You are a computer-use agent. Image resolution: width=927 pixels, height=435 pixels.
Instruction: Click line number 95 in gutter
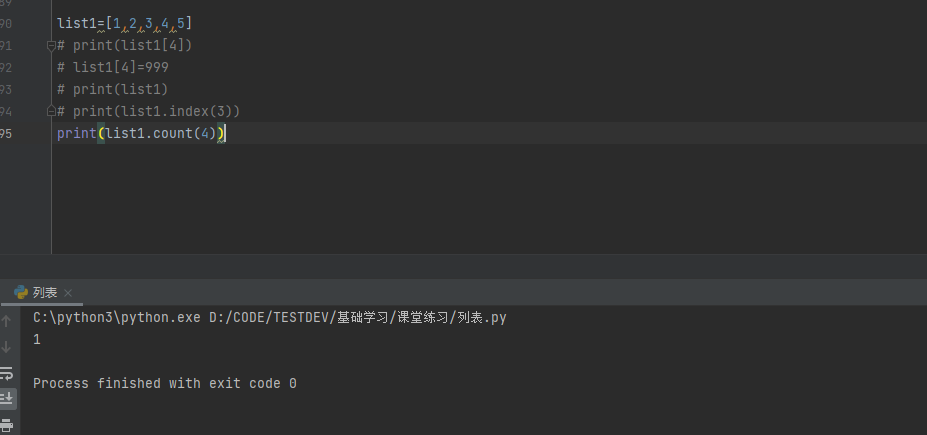[6, 133]
